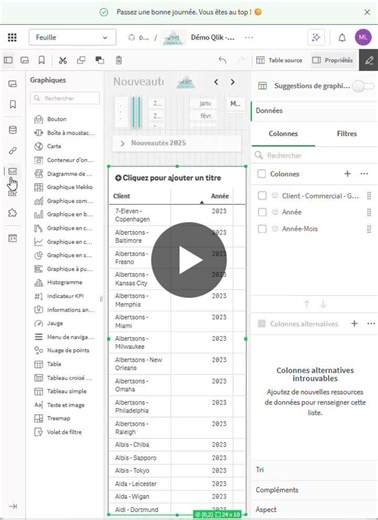
Task: Expand the Nouveautés 2025 section
Action: point(177,143)
